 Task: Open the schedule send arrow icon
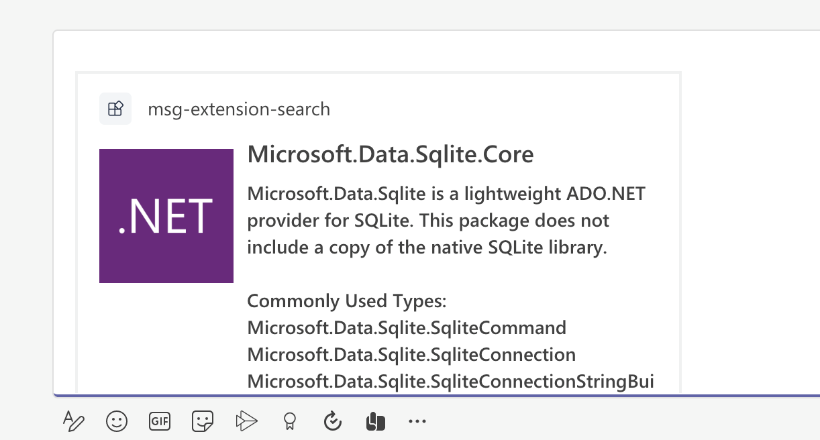coord(246,421)
